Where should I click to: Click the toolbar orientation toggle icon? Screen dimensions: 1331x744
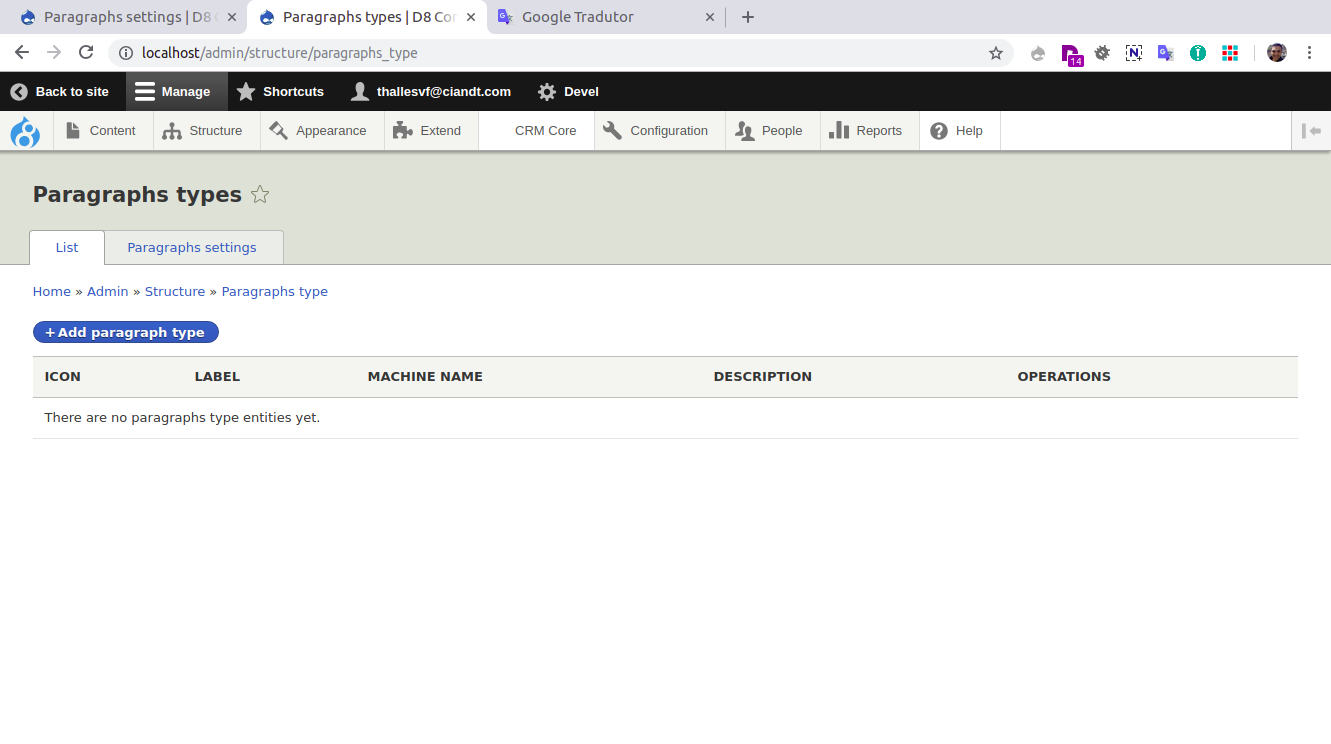point(1311,131)
